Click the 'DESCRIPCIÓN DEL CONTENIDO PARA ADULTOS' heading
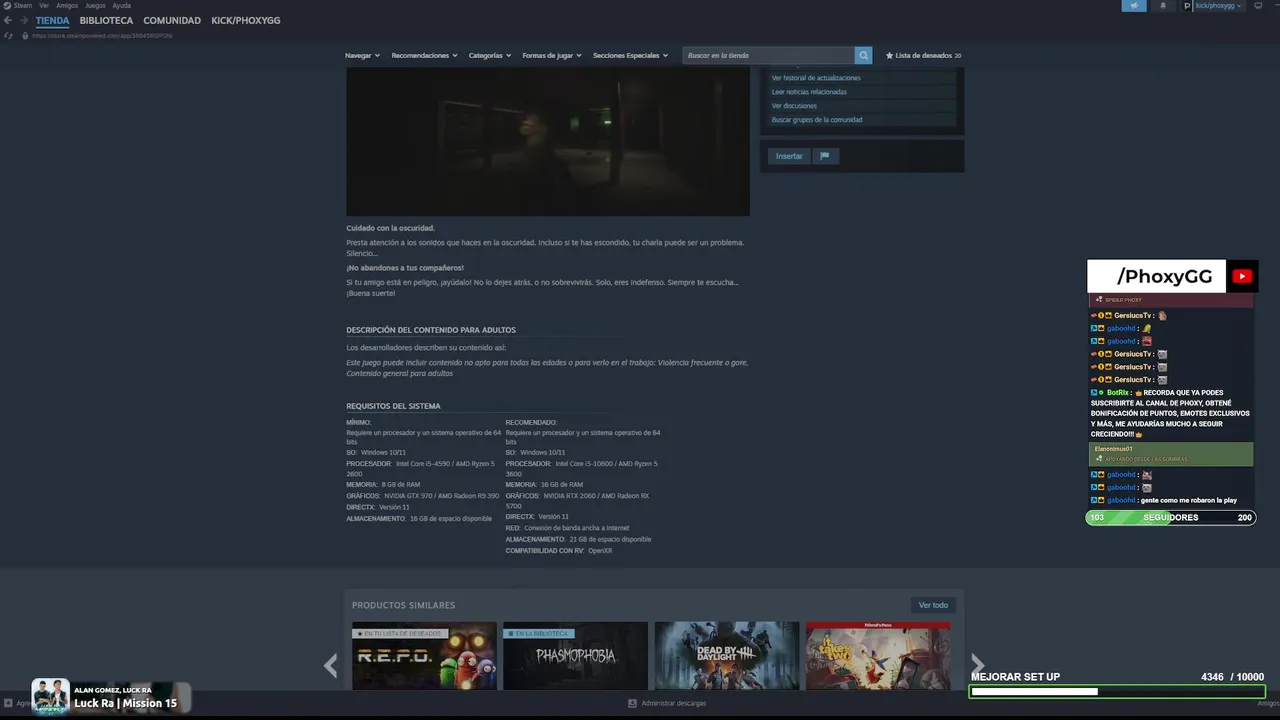The image size is (1280, 720). point(431,330)
